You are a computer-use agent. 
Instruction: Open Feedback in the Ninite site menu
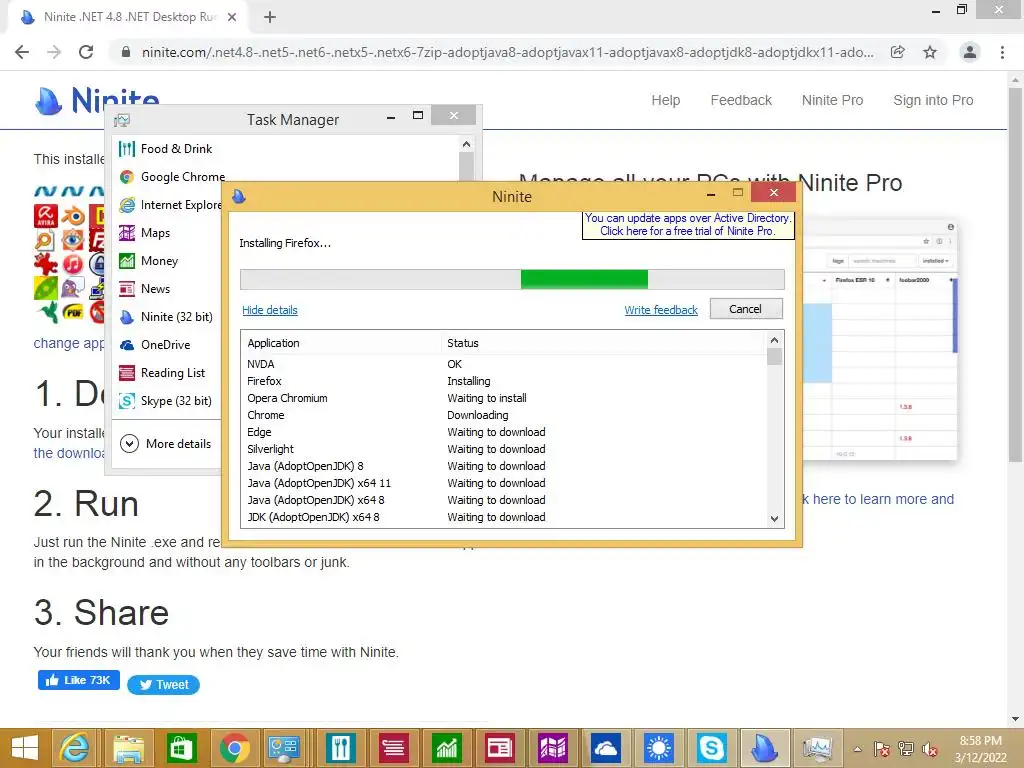pos(741,101)
